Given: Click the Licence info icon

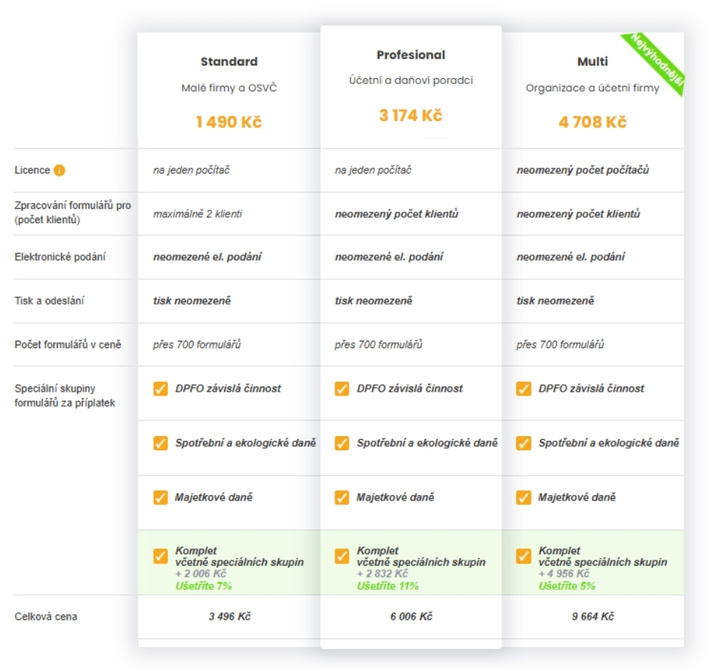Looking at the screenshot, I should pos(60,170).
